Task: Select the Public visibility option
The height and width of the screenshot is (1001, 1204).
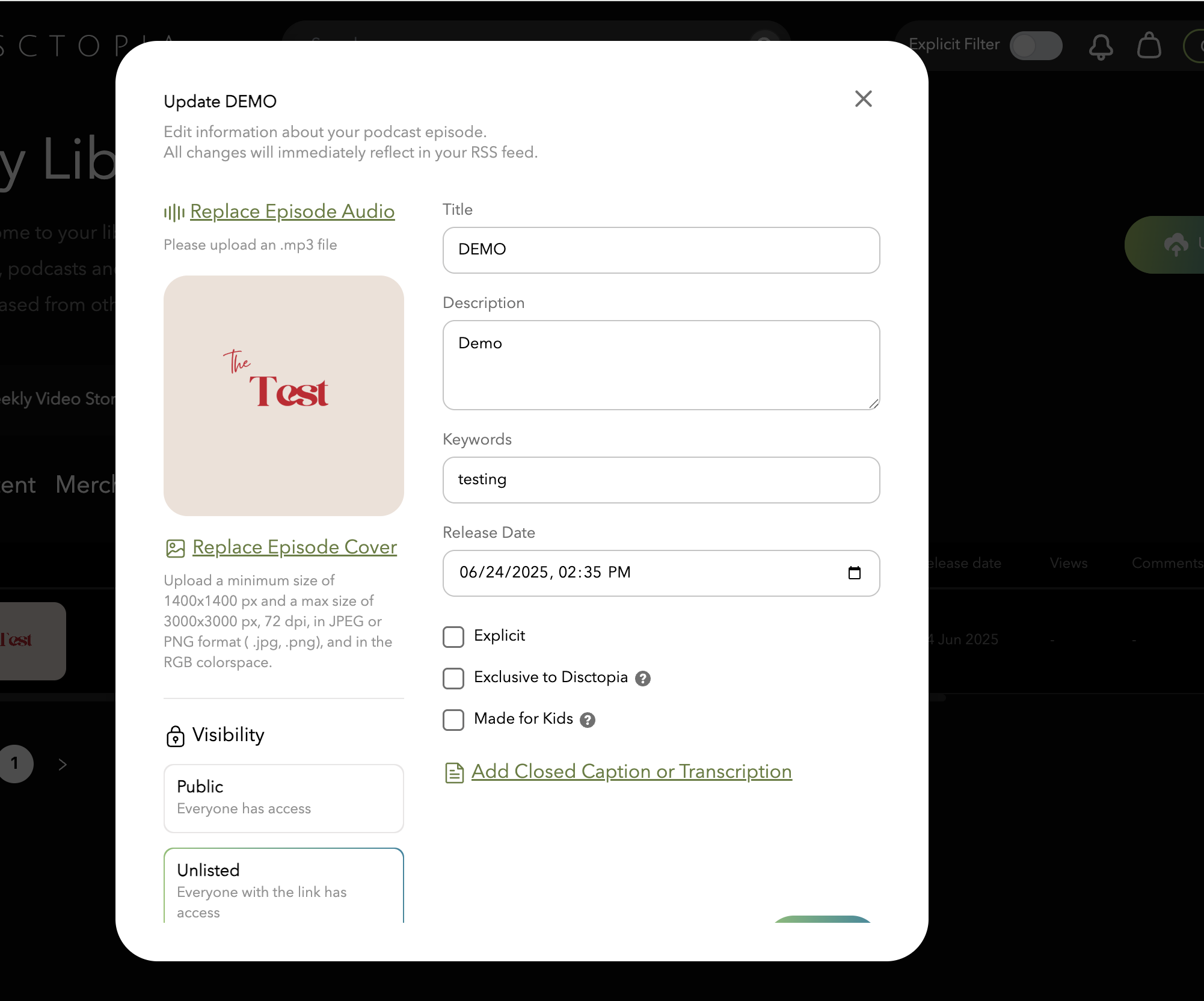Action: pos(284,798)
